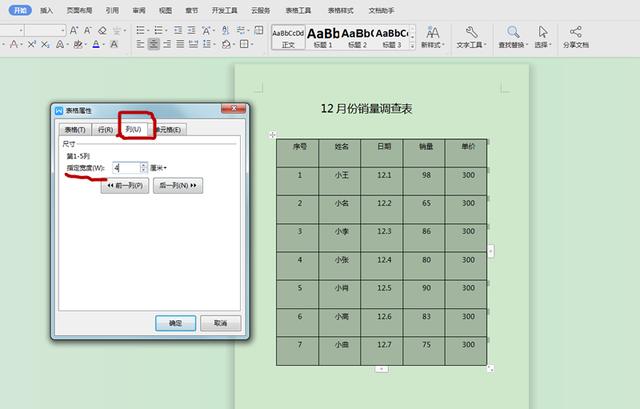
Task: Click the text highlight pen icon
Action: pyautogui.click(x=77, y=44)
